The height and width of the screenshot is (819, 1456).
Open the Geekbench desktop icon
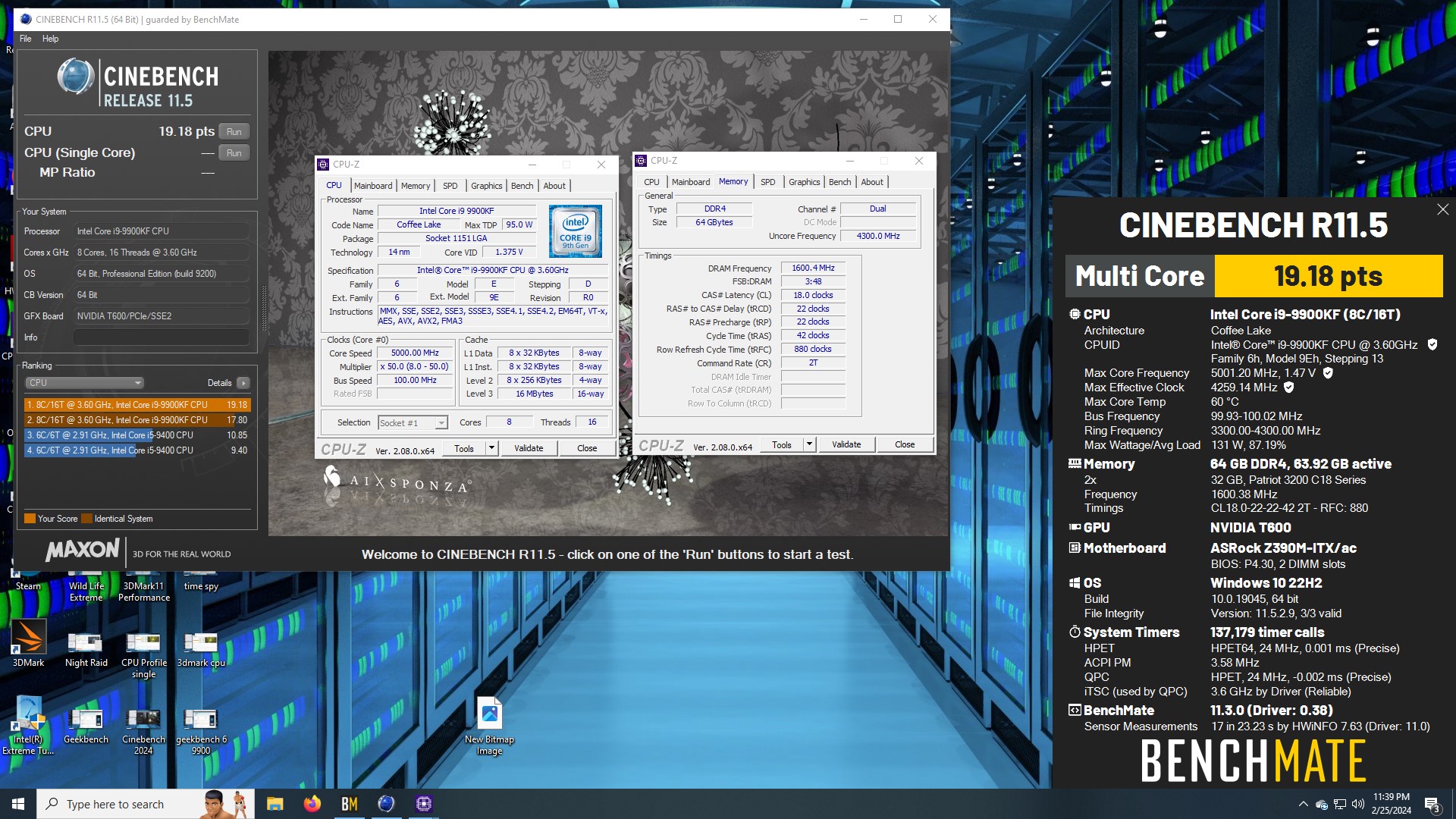(x=86, y=726)
